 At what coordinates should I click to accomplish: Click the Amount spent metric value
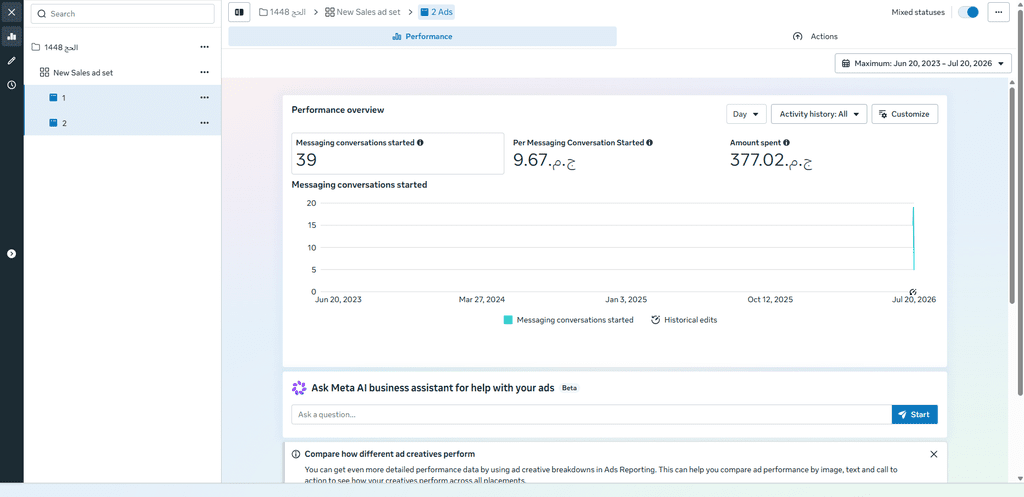click(x=771, y=160)
